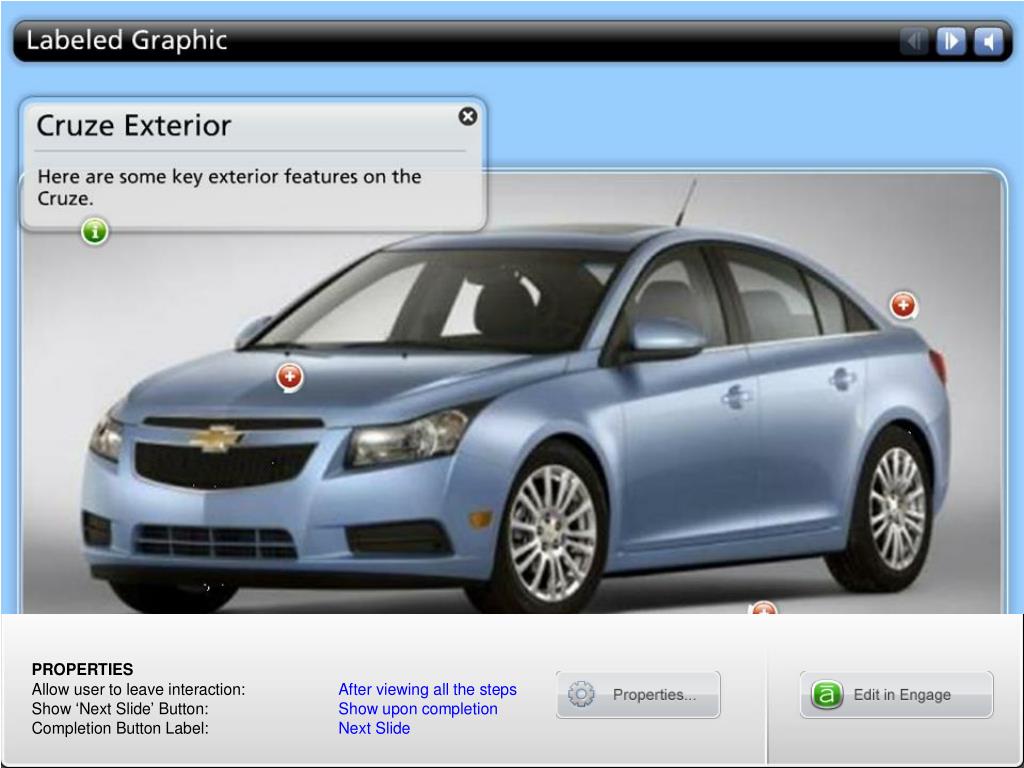Close the Cruze Exterior popup
This screenshot has height=768, width=1024.
click(x=468, y=116)
